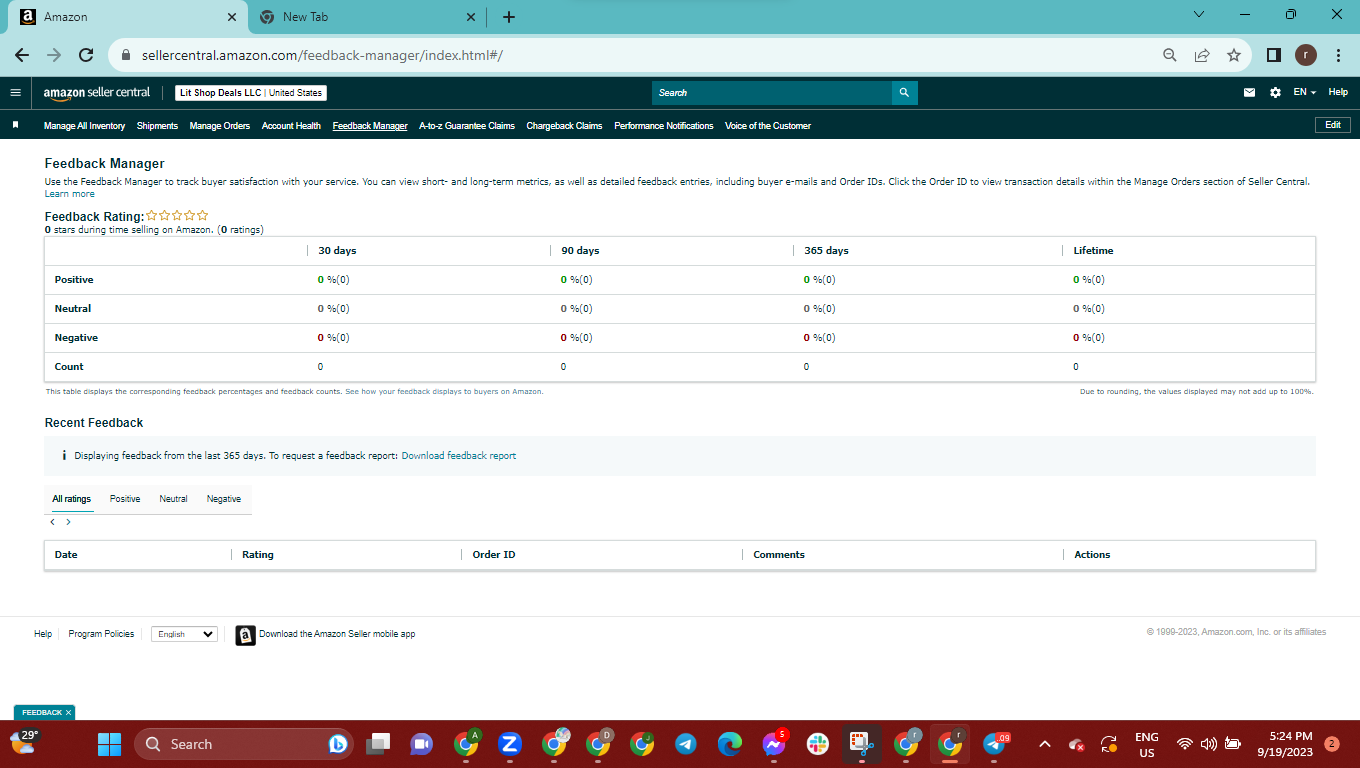Click the Lifetime column header
The width and height of the screenshot is (1360, 768).
pyautogui.click(x=1093, y=251)
